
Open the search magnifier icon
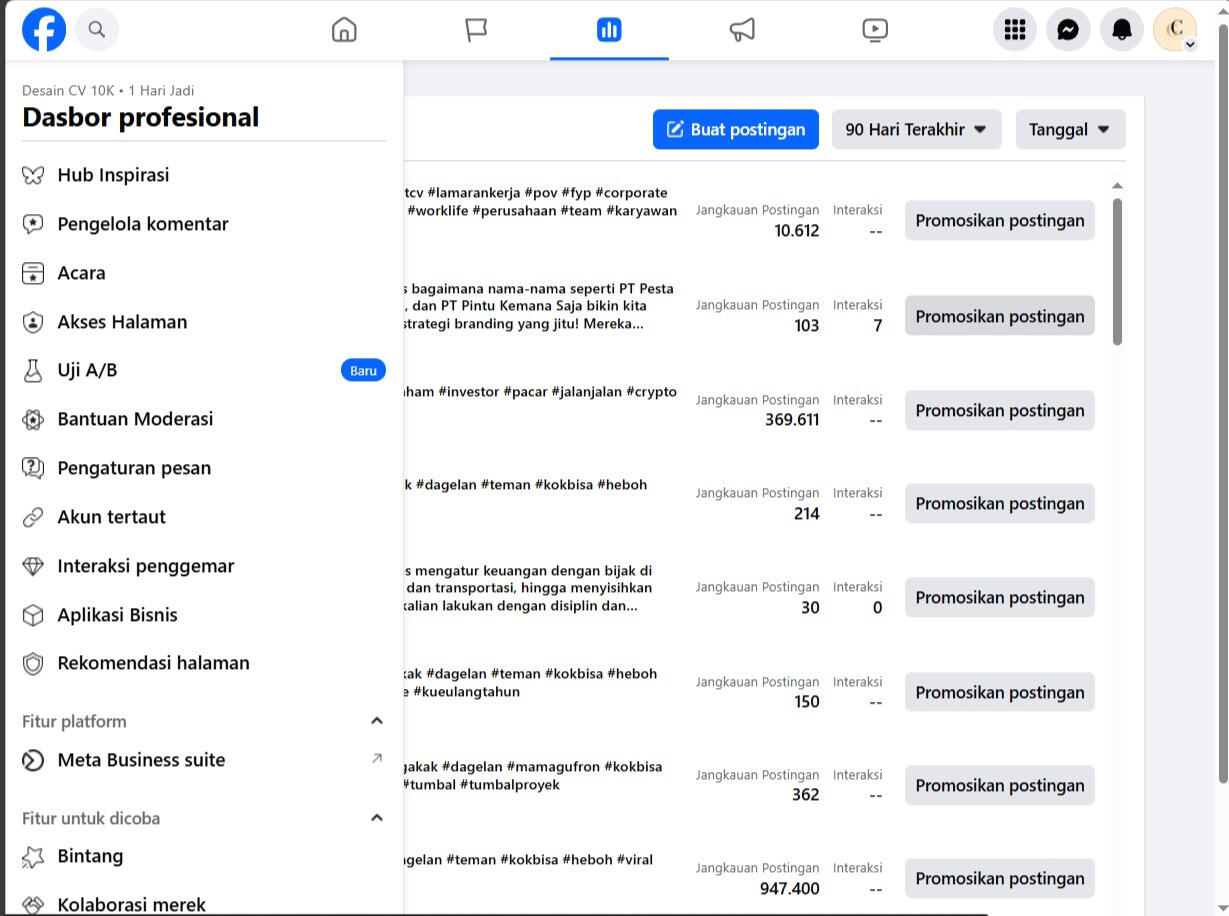tap(97, 30)
